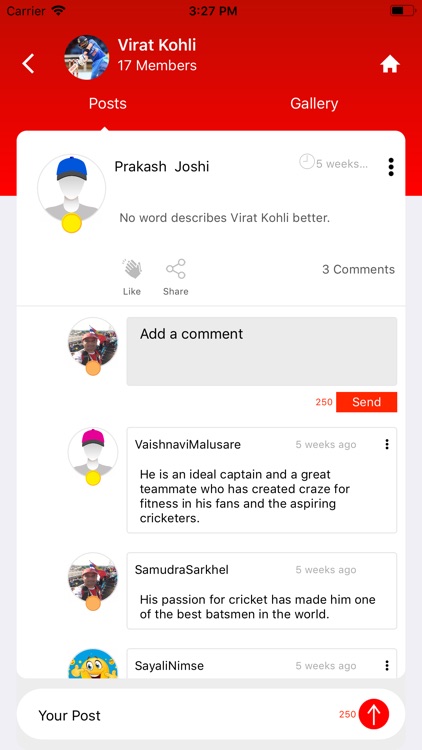
Task: Open the 3 Comments link
Action: tap(358, 269)
